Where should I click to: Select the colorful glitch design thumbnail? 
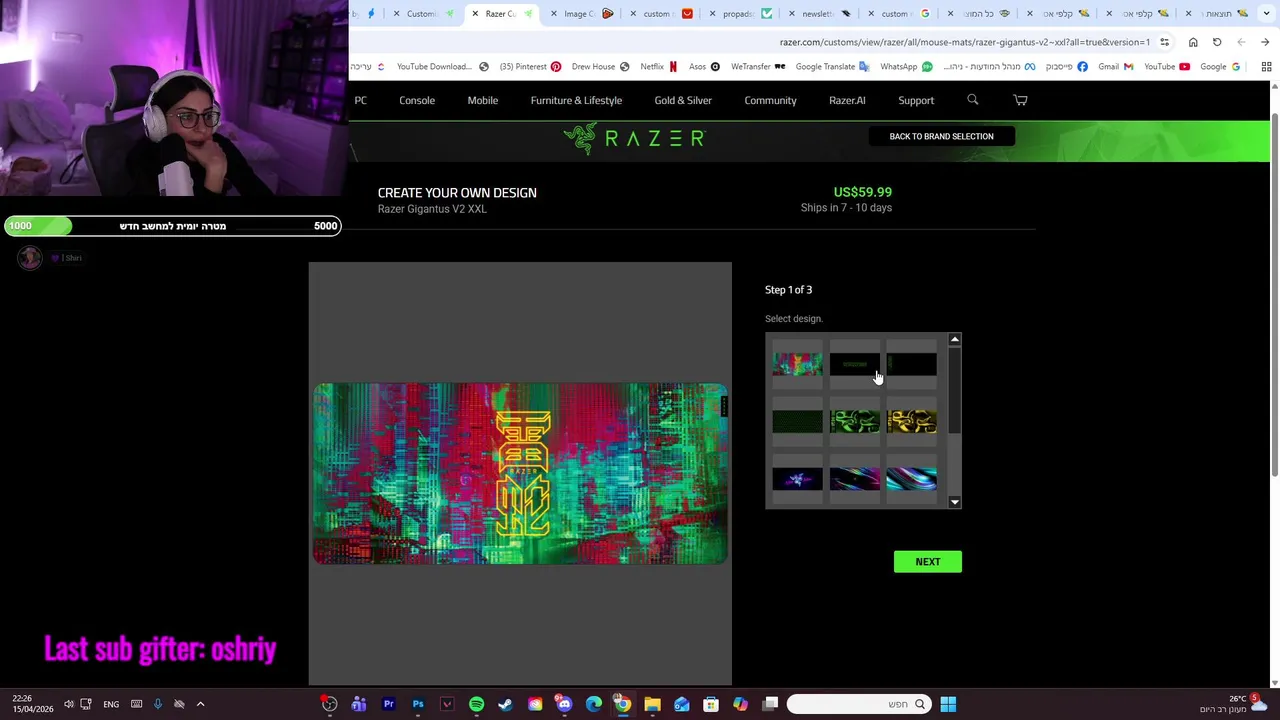click(x=797, y=364)
